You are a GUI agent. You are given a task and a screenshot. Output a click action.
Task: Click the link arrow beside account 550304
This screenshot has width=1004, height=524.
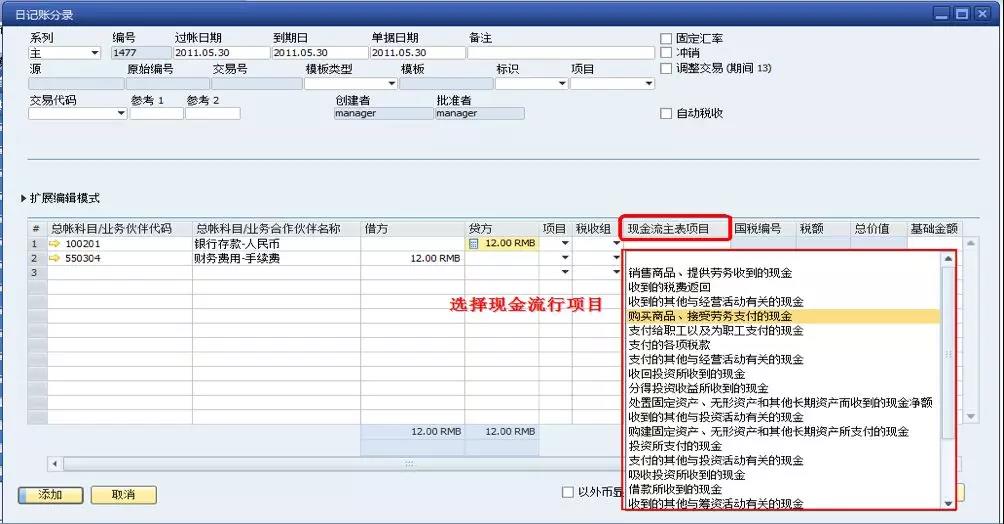55,258
